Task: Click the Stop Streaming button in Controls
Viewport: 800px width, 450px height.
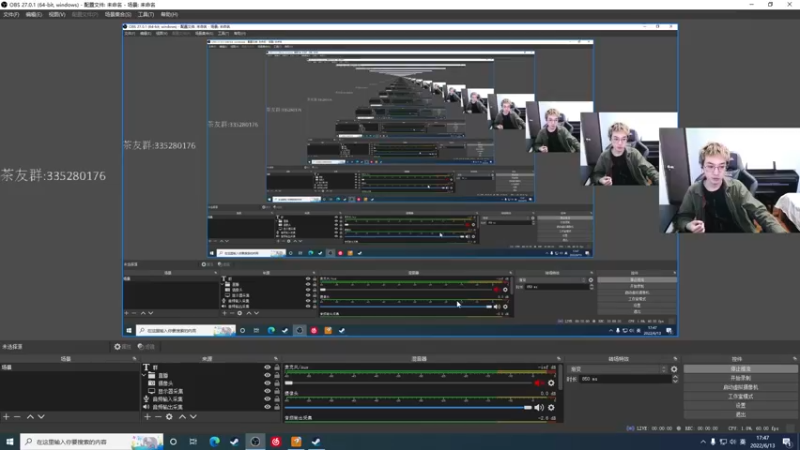Action: (x=740, y=369)
